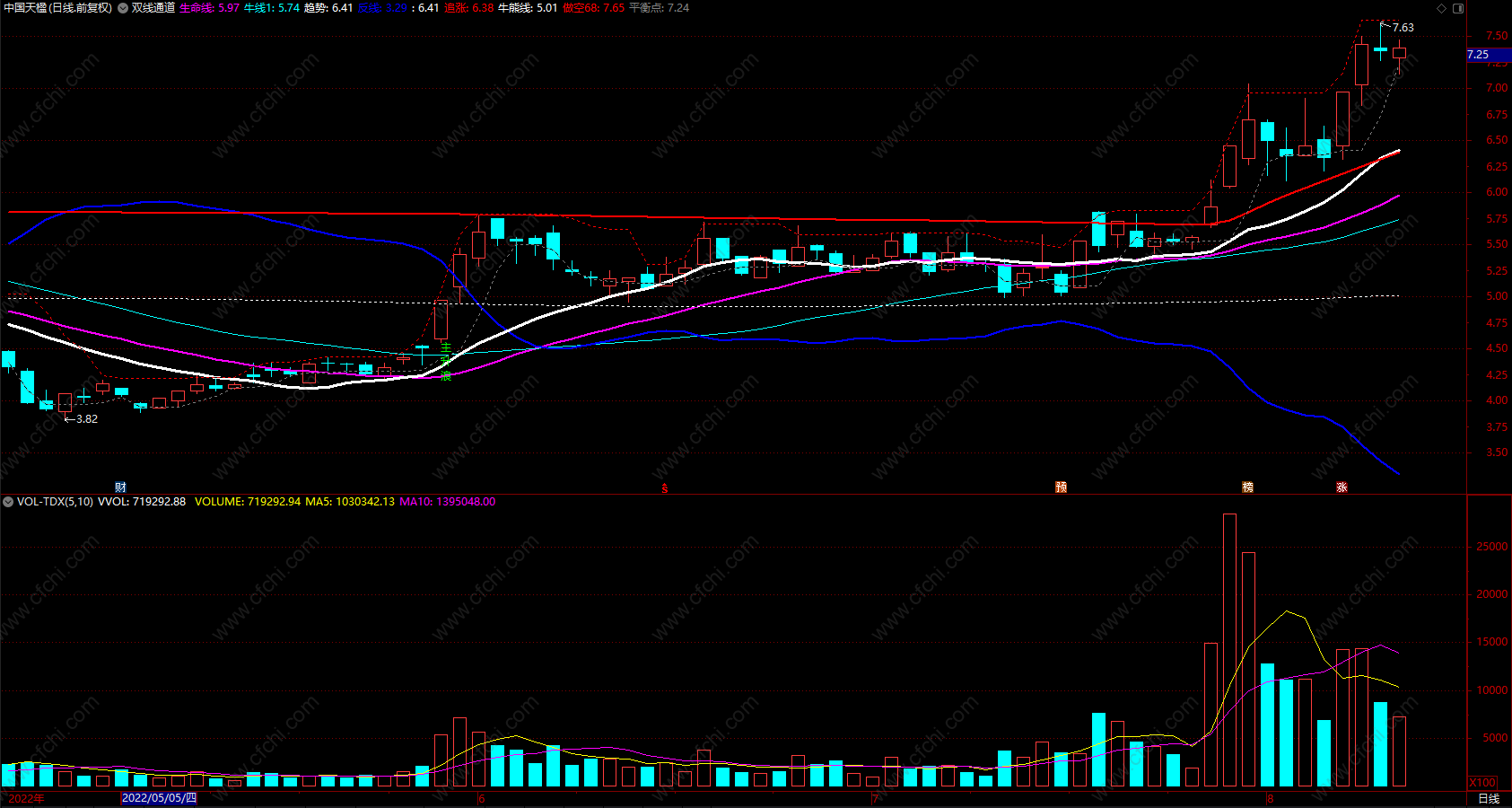This screenshot has width=1512, height=808.
Task: Click the 3.50 price axis label
Action: (1497, 452)
